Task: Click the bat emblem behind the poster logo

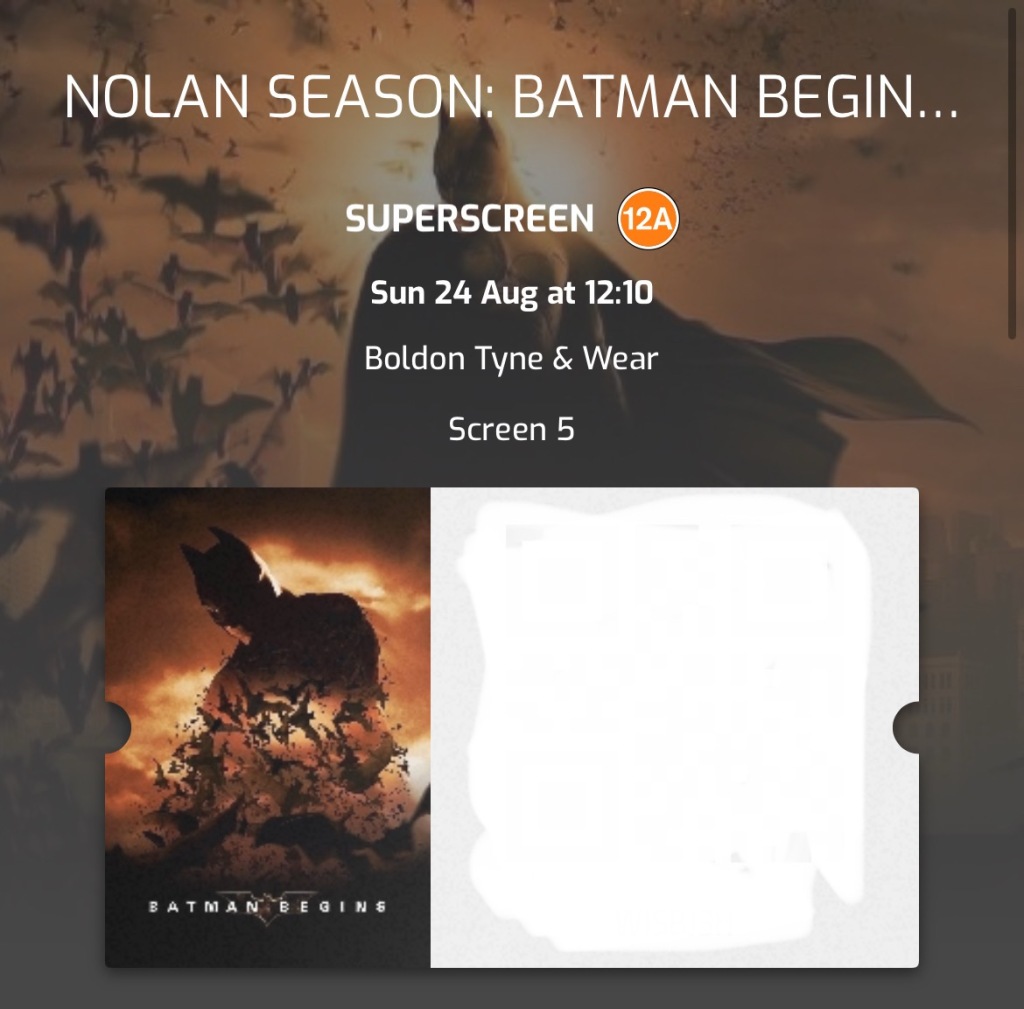Action: pos(266,906)
